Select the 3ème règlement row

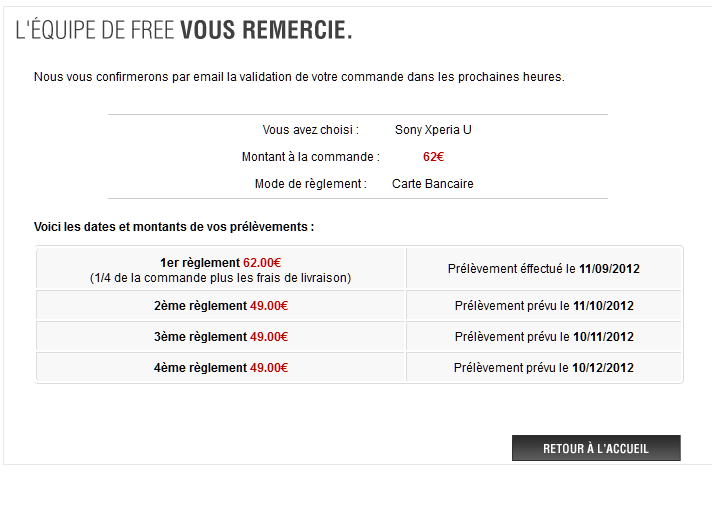[220, 337]
